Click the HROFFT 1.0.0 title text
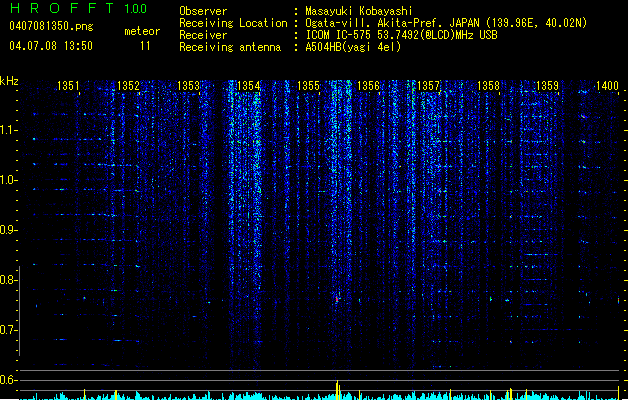 (78, 8)
